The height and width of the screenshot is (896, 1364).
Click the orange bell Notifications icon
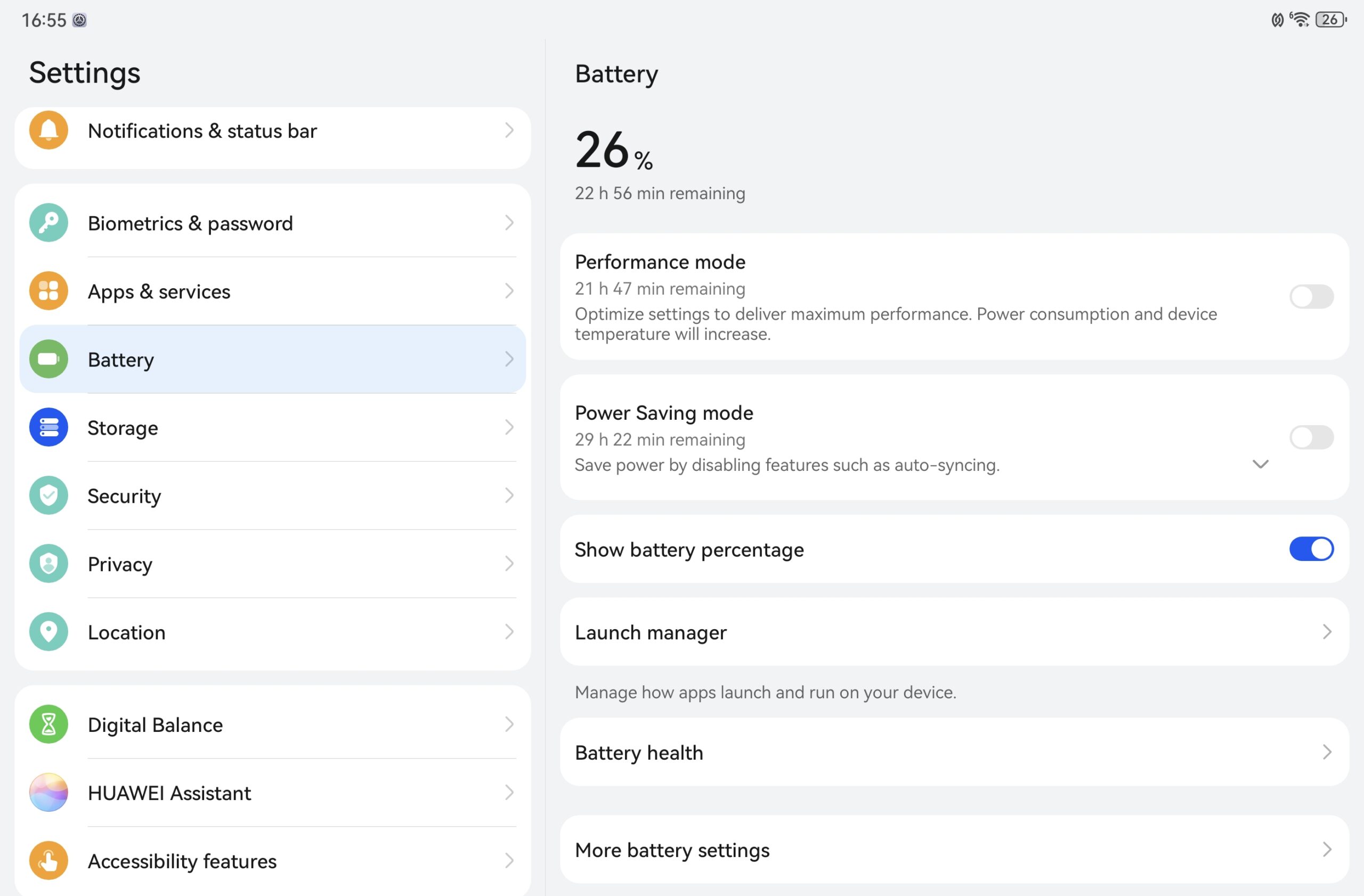[48, 131]
